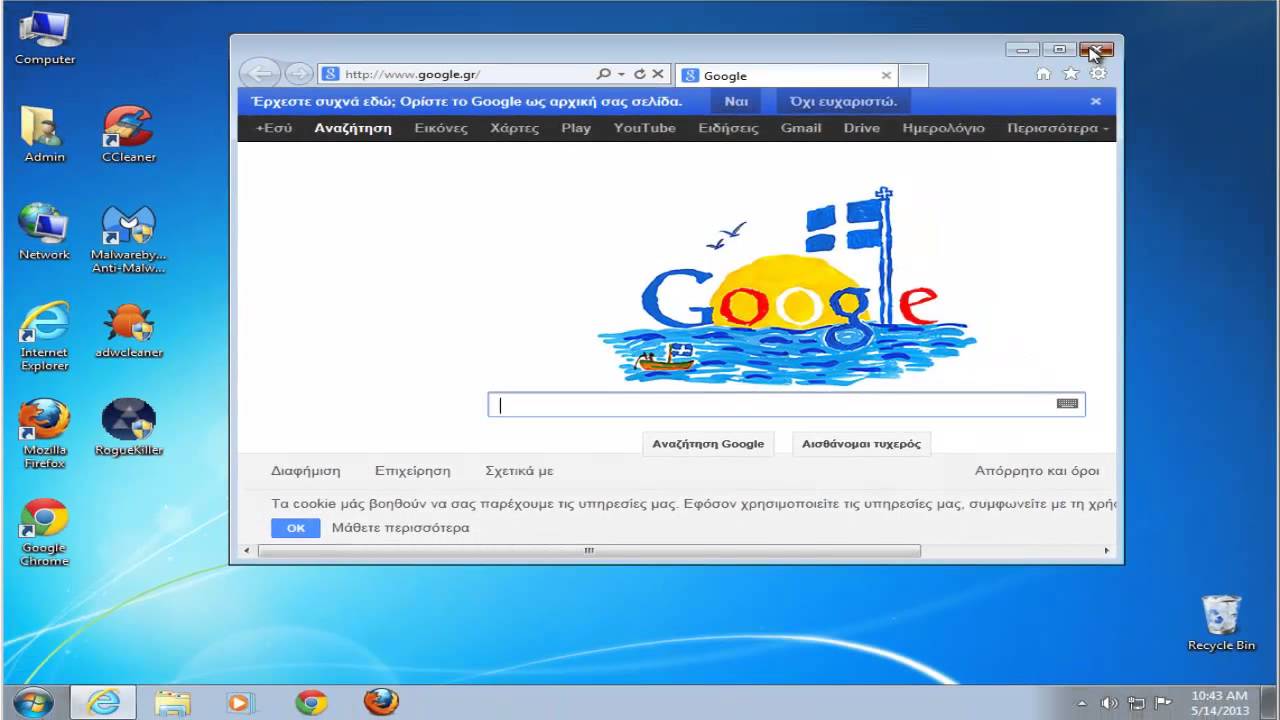Click Ναι on the homepage prompt
The width and height of the screenshot is (1280, 720).
click(x=736, y=101)
